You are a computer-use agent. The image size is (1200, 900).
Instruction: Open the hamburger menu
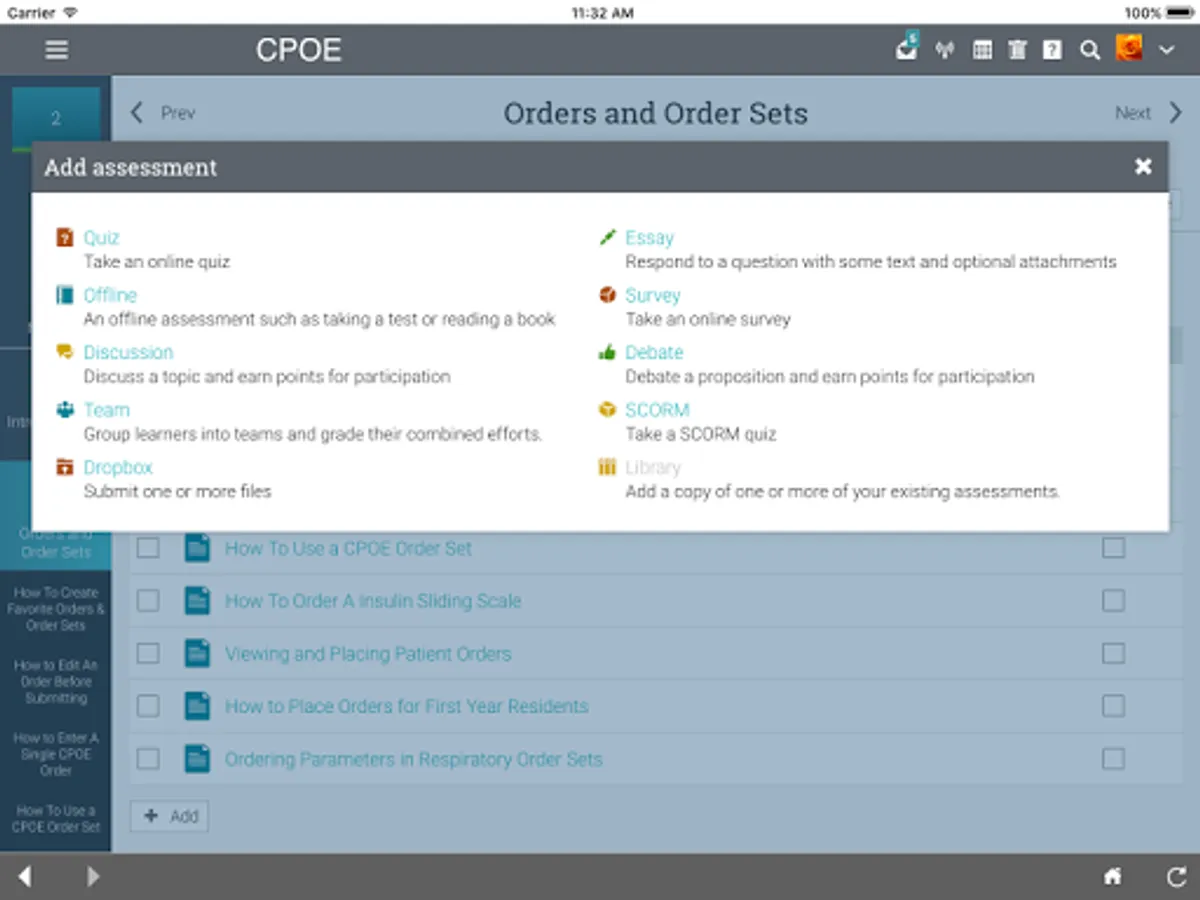tap(57, 50)
